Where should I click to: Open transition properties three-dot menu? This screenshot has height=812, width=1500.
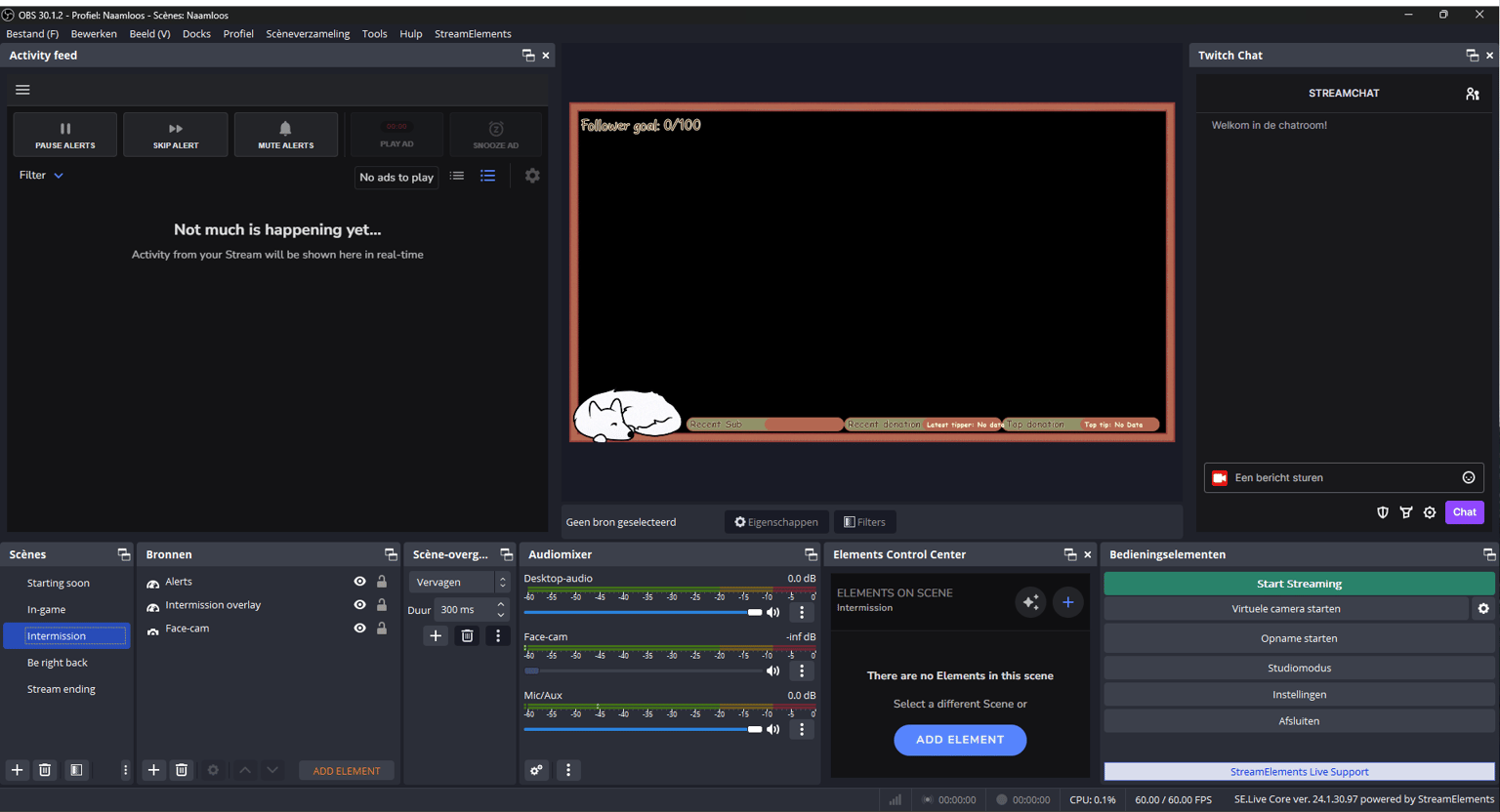[498, 636]
